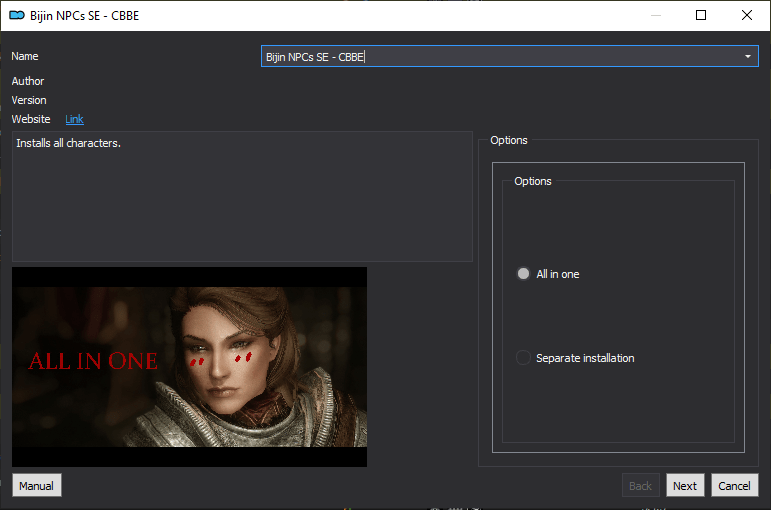Image resolution: width=771 pixels, height=510 pixels.
Task: Click the 'Installs all characters.' description text
Action: (68, 143)
